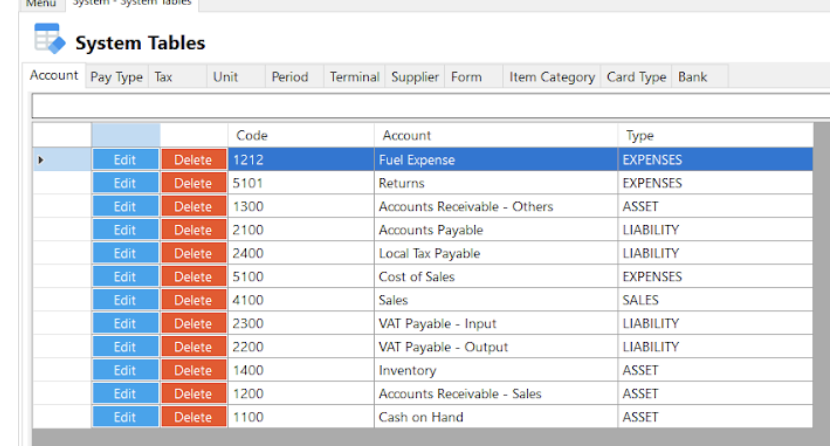Delete the Cost of Sales account
This screenshot has width=830, height=446.
click(194, 277)
